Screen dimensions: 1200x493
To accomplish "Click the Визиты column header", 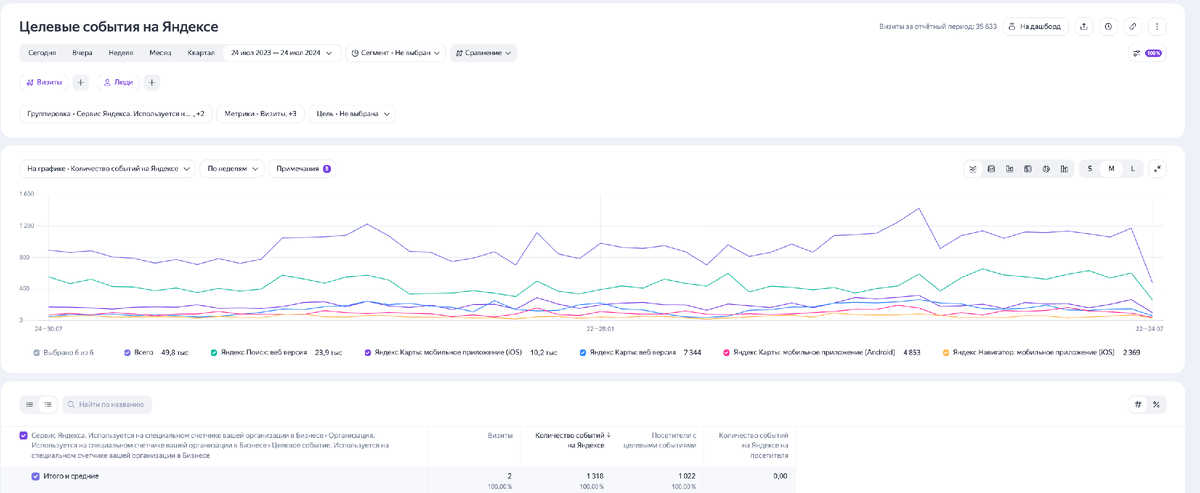I will tap(500, 436).
